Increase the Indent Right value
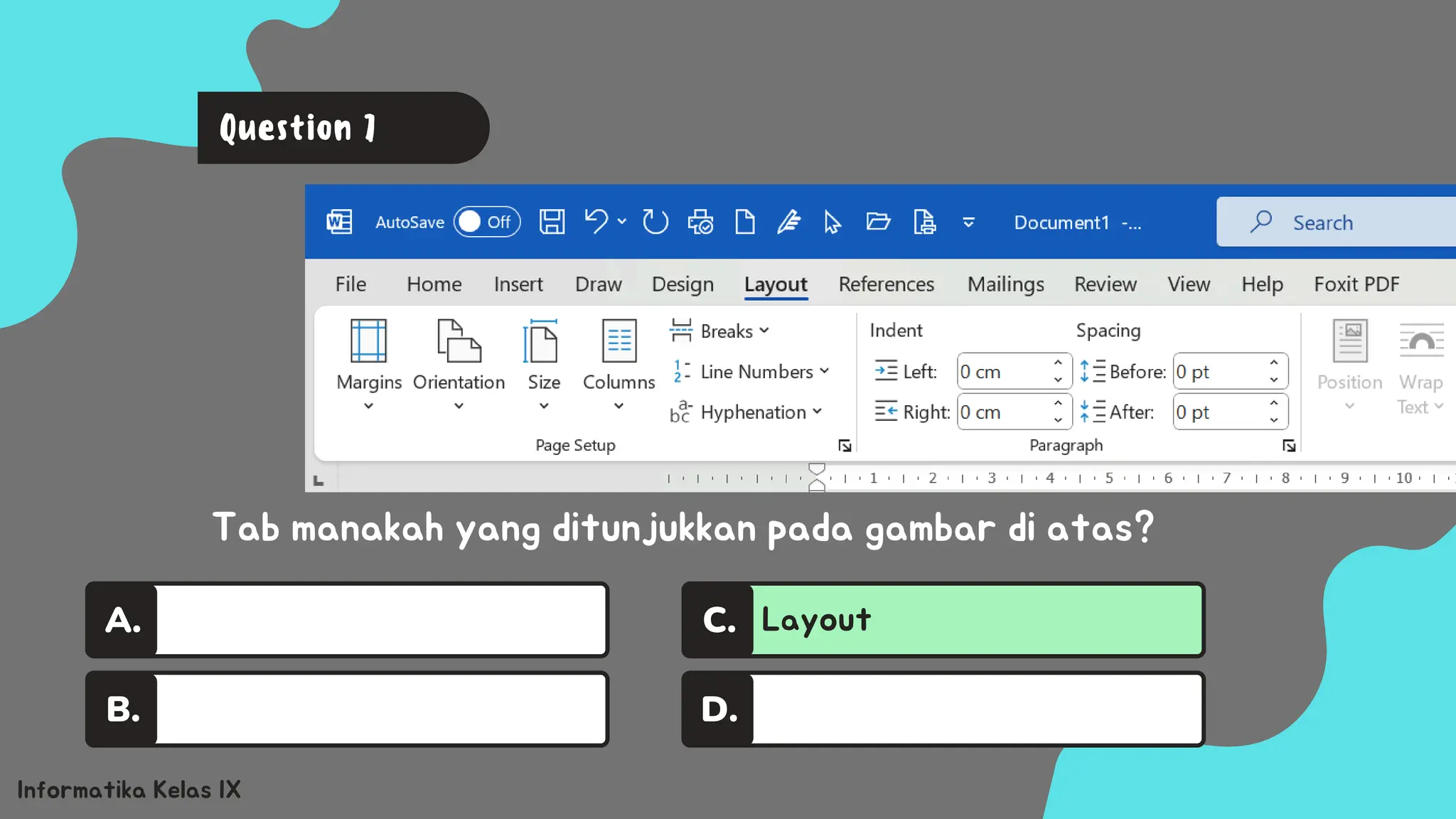Screen dimensions: 1456x819 point(1058,403)
